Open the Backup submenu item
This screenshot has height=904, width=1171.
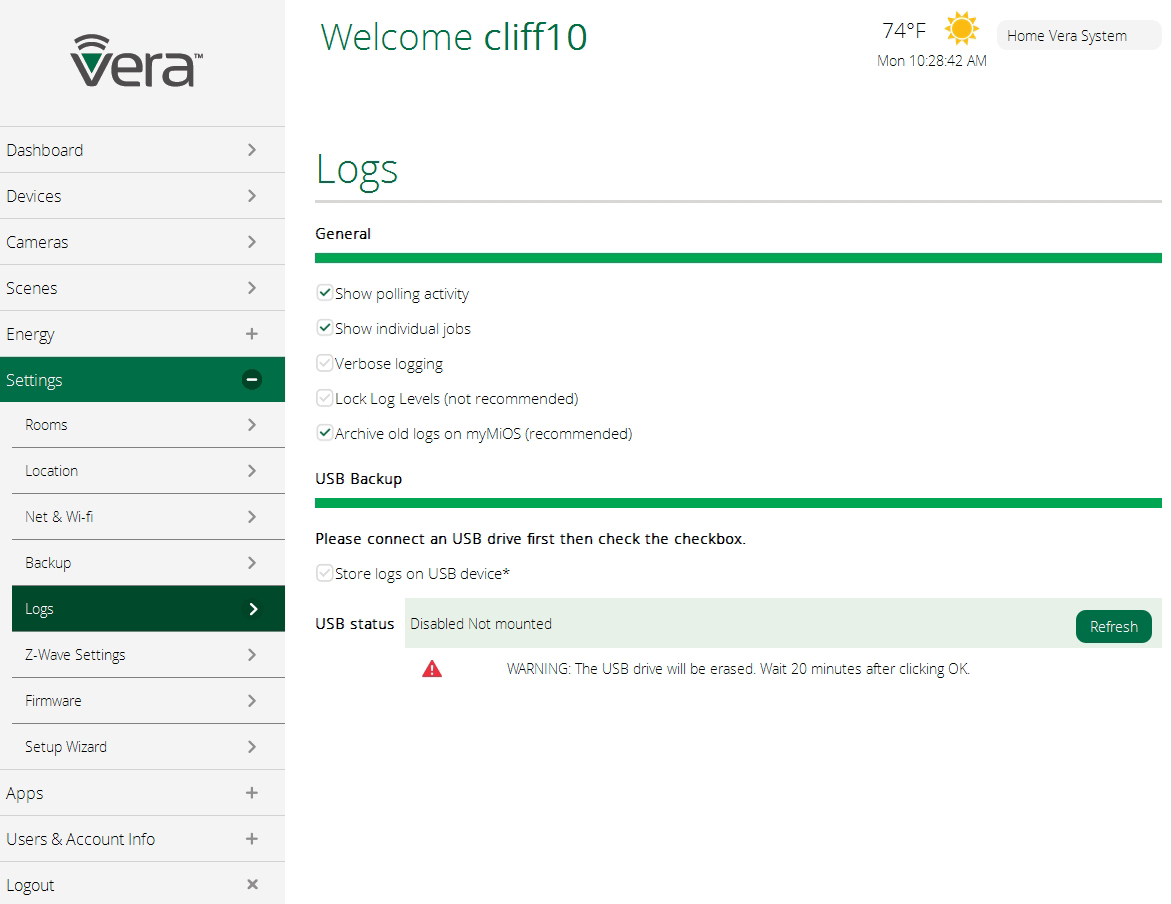coord(148,563)
